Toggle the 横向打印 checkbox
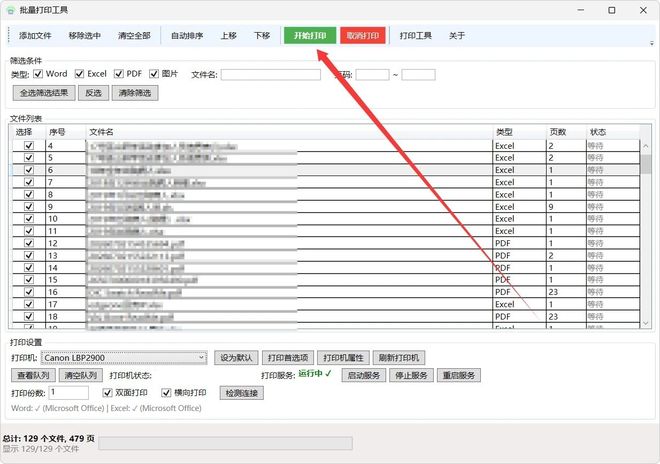The image size is (660, 464). click(166, 393)
